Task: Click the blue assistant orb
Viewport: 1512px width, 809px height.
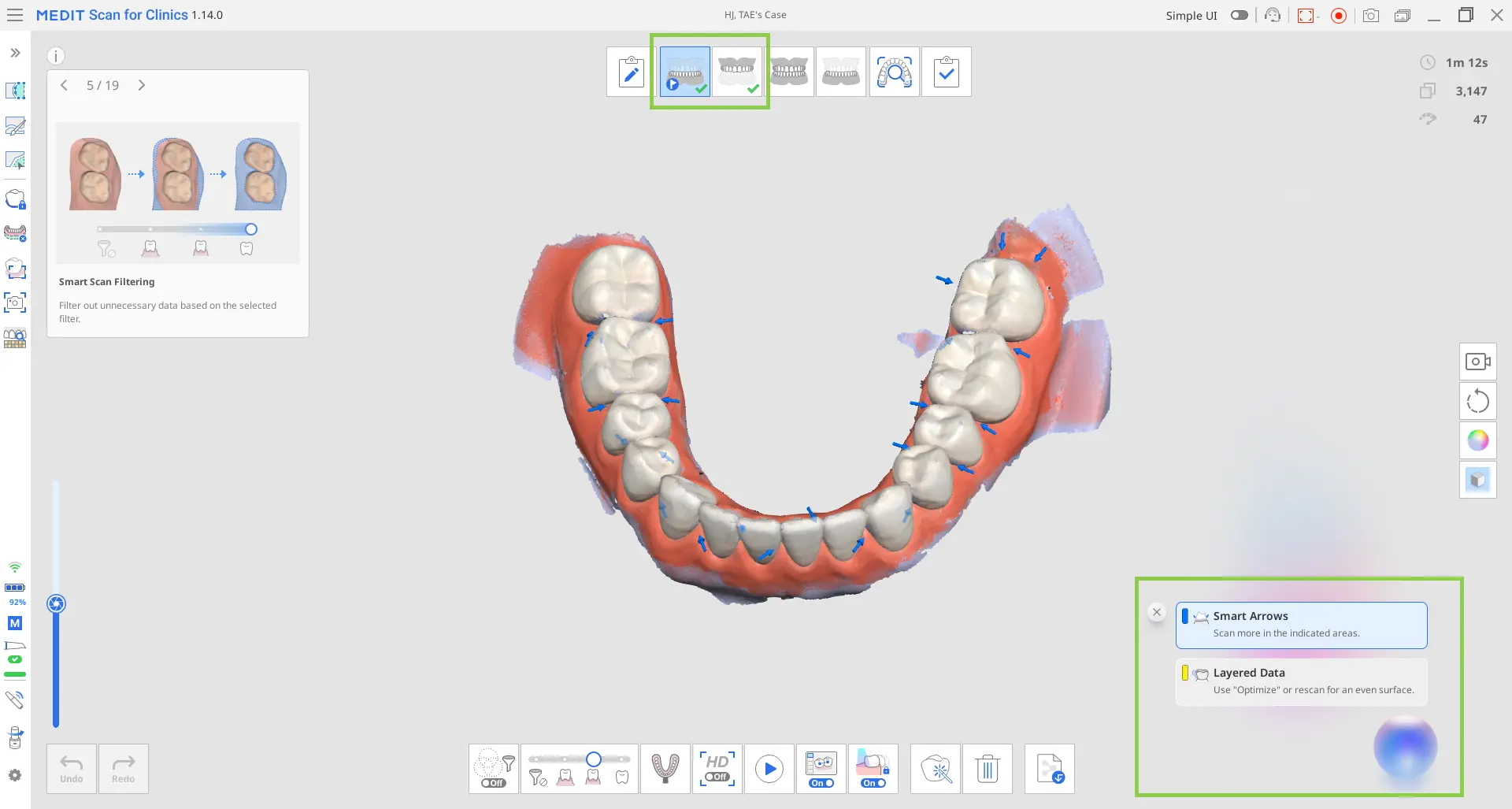Action: [x=1405, y=747]
